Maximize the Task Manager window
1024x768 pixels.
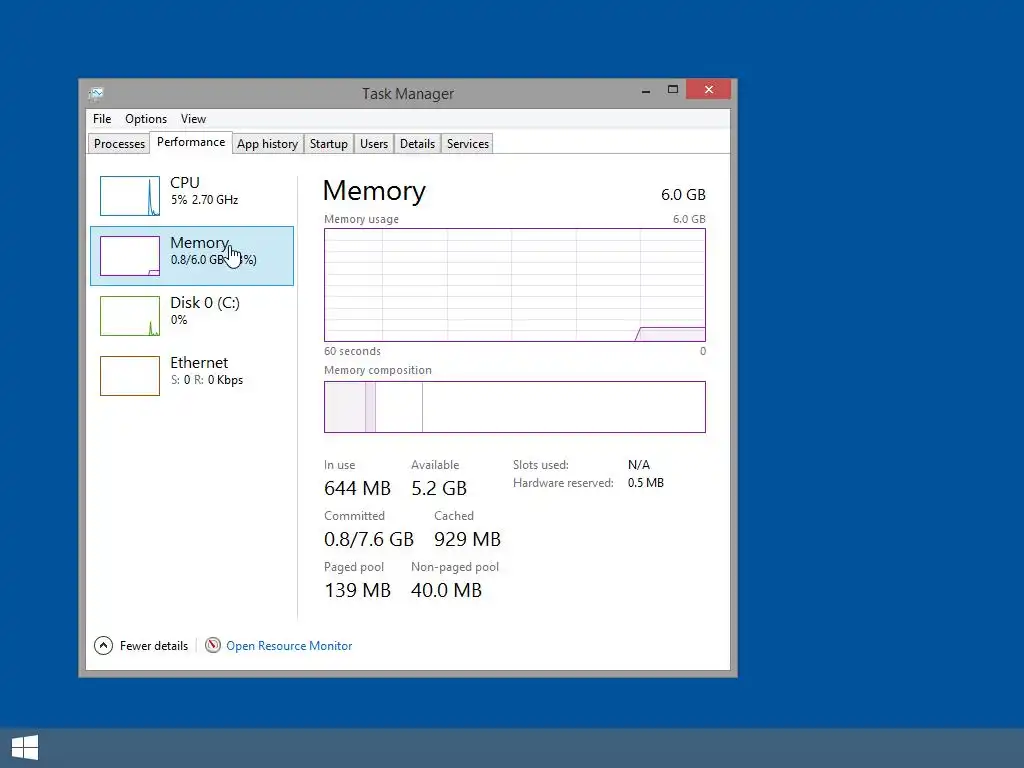coord(673,90)
